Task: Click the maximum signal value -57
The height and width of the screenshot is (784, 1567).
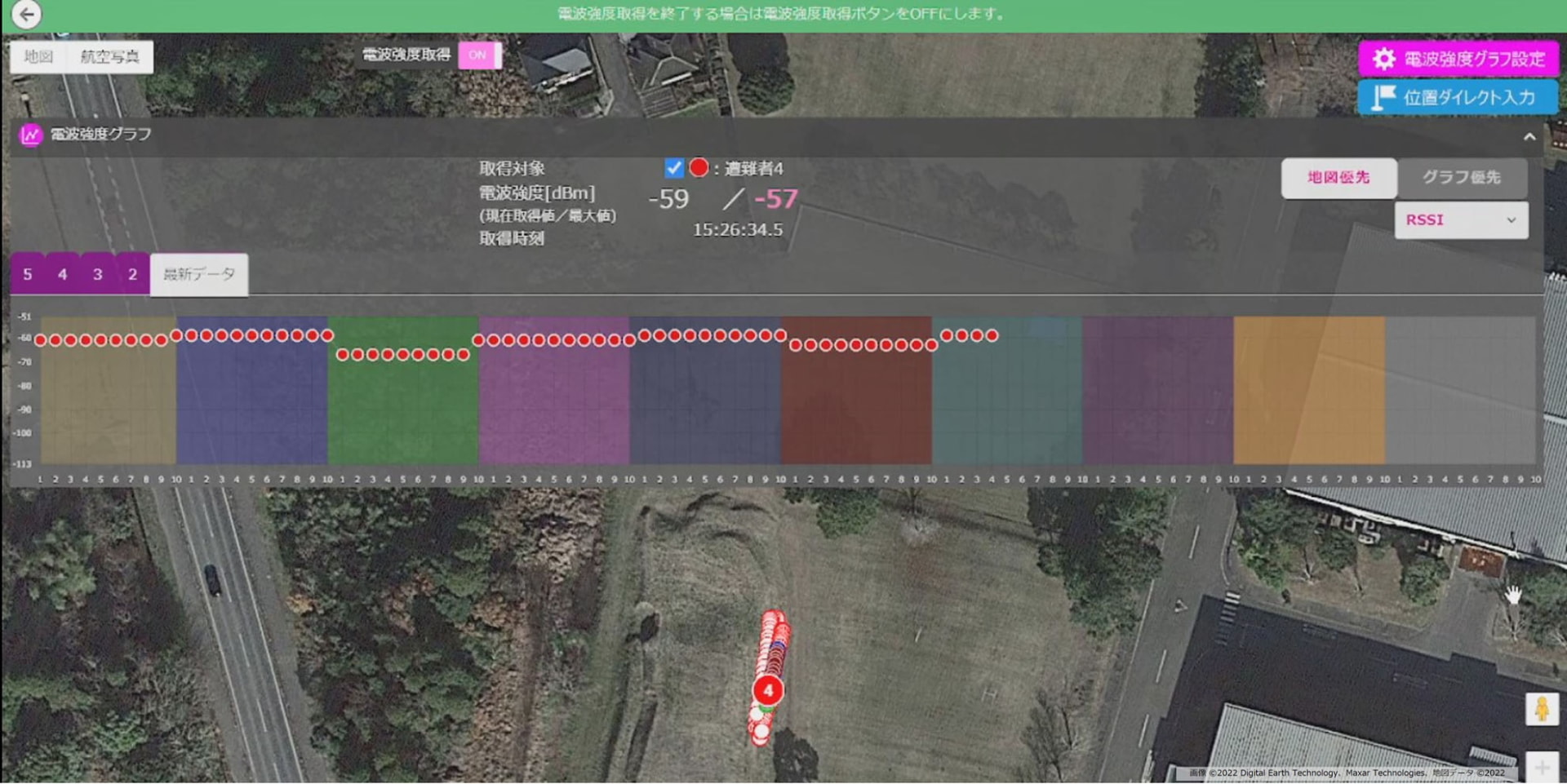Action: point(775,199)
